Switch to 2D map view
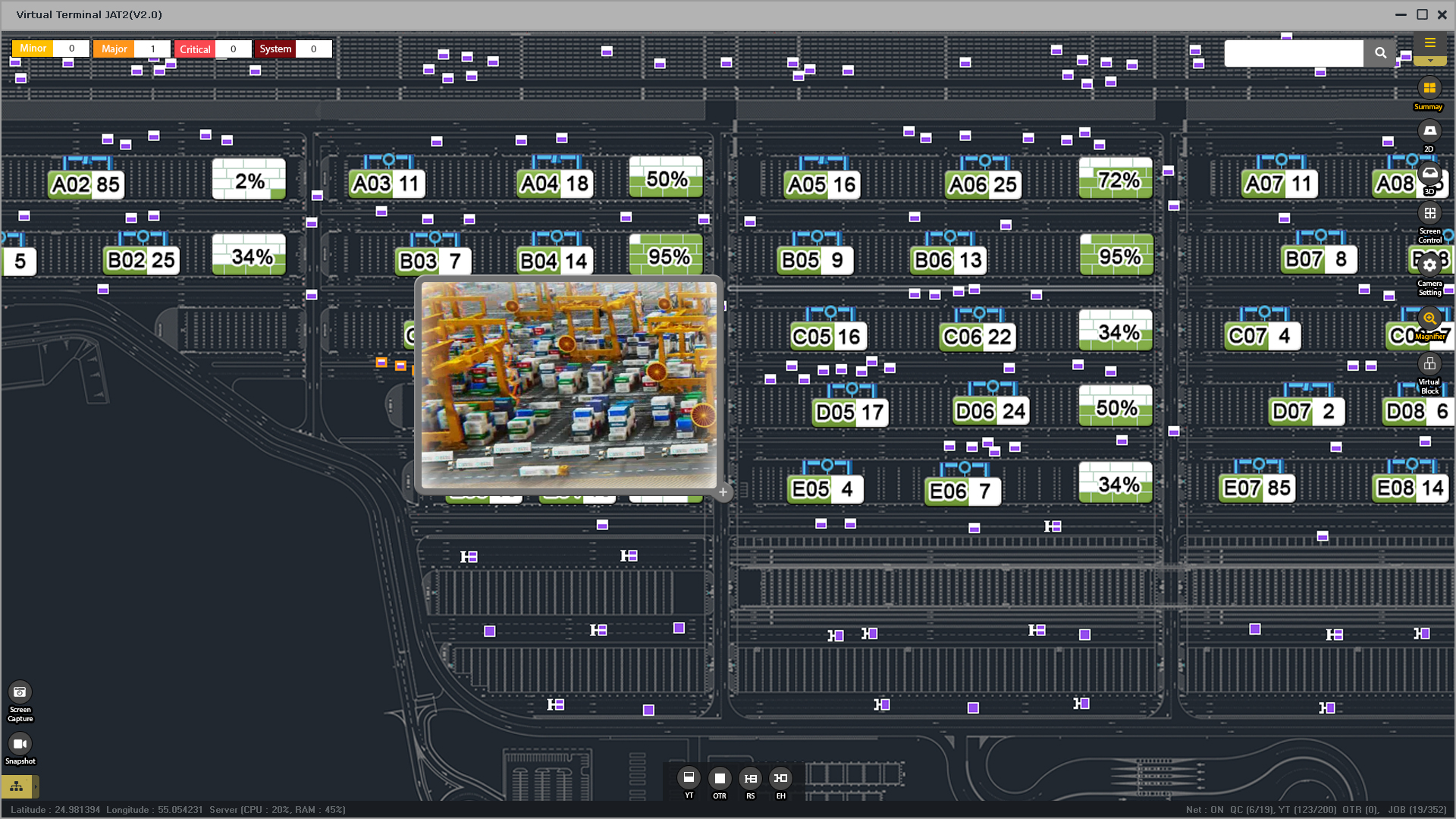 click(1429, 132)
